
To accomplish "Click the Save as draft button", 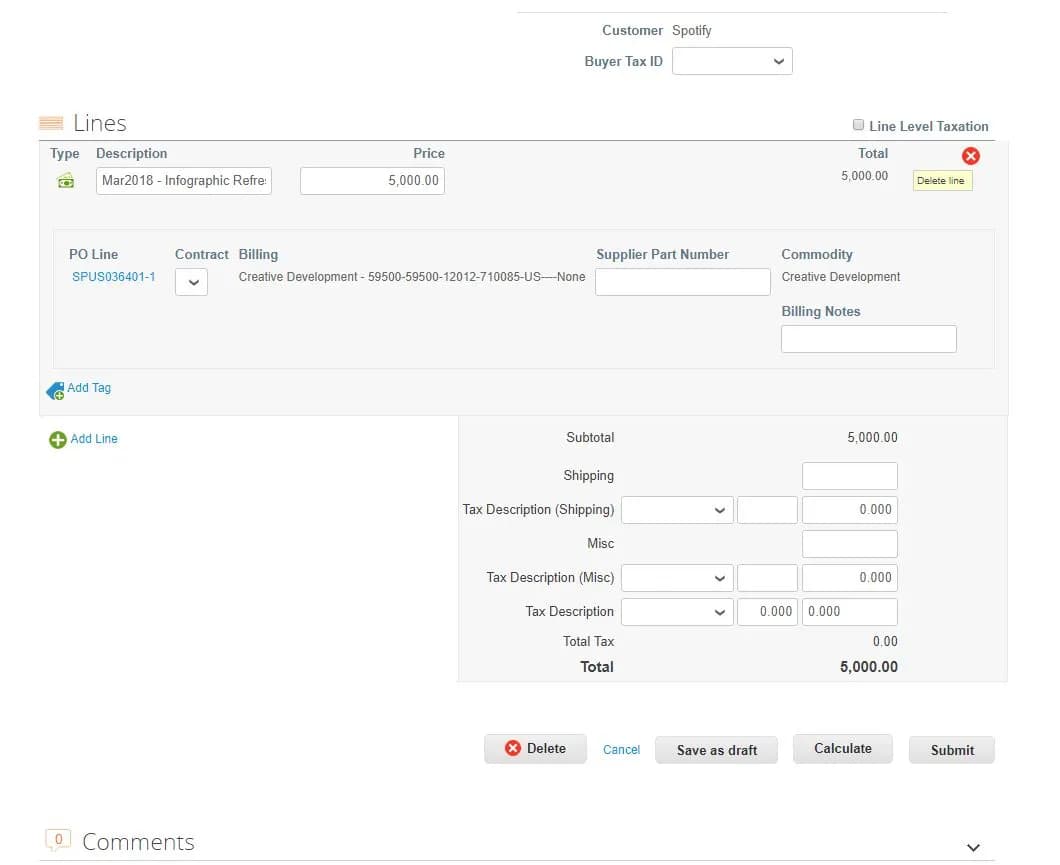I will coord(716,749).
